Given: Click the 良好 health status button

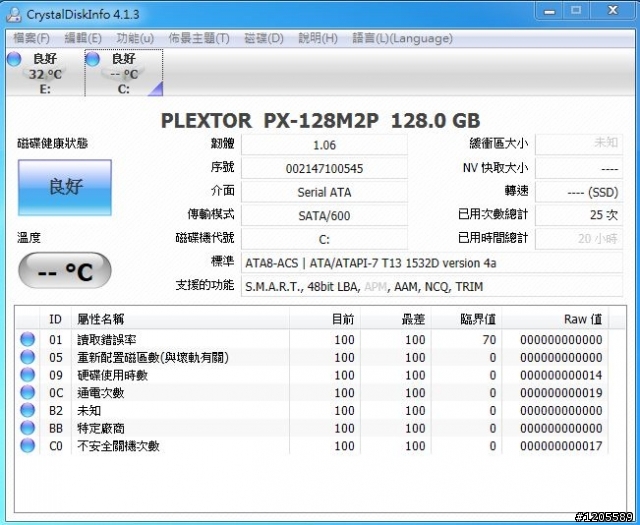Looking at the screenshot, I should point(65,187).
